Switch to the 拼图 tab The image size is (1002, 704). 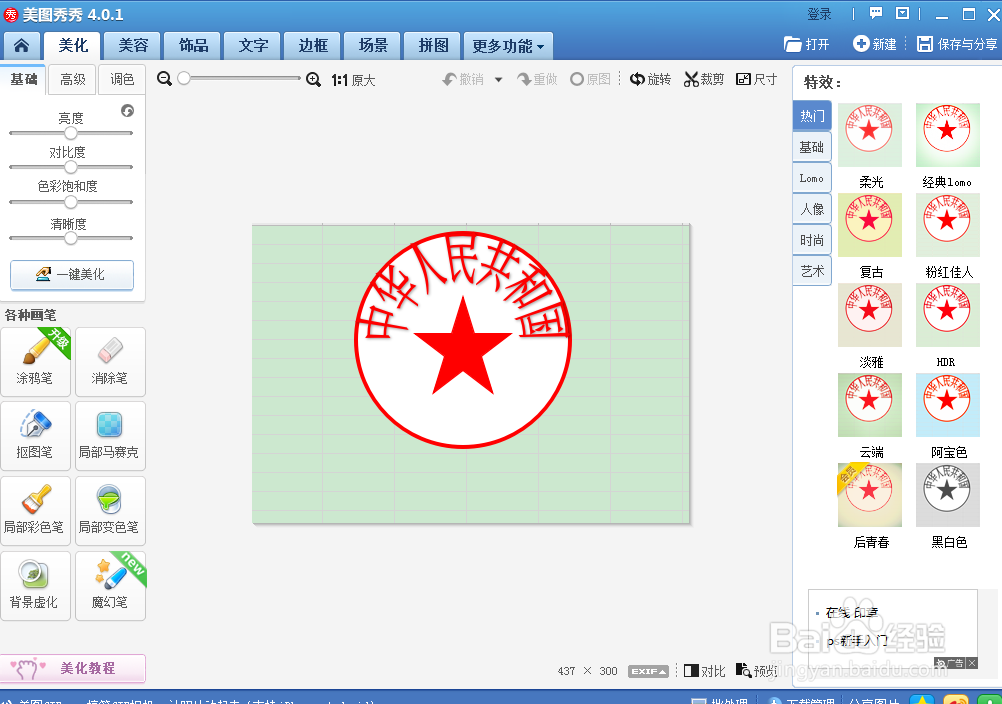[433, 45]
